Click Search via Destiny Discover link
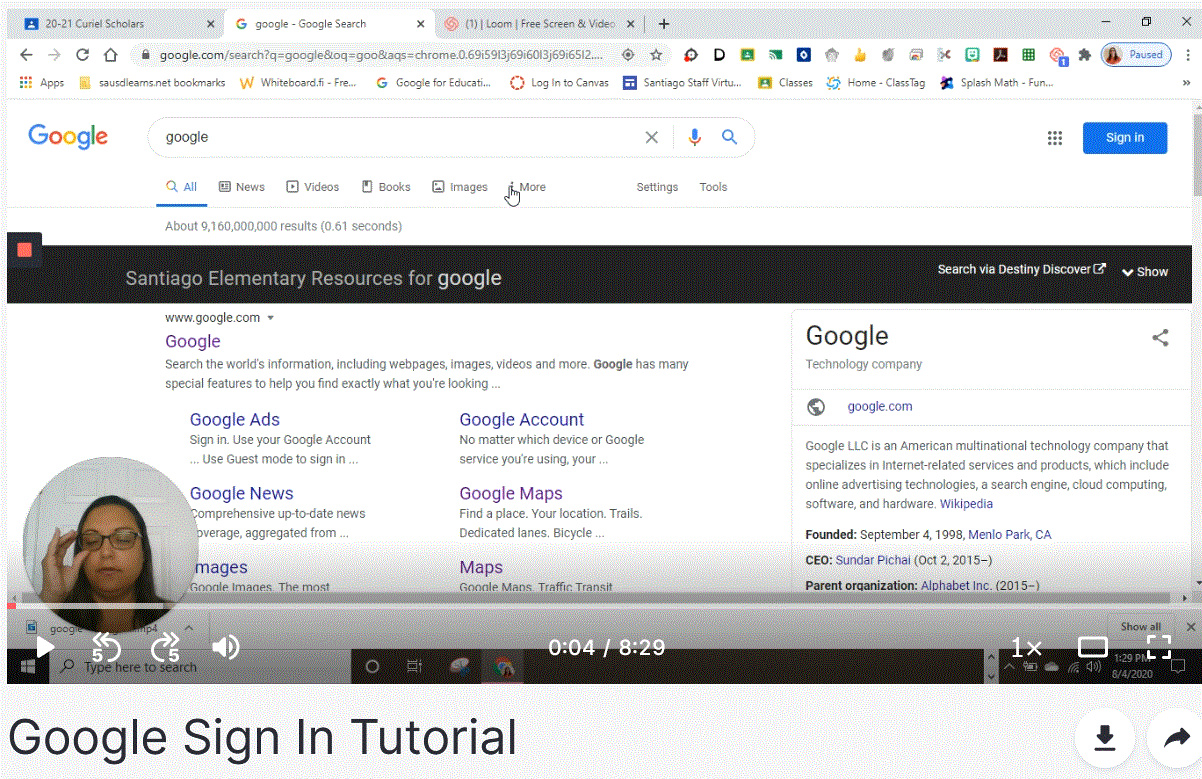1202x779 pixels. click(x=1022, y=269)
